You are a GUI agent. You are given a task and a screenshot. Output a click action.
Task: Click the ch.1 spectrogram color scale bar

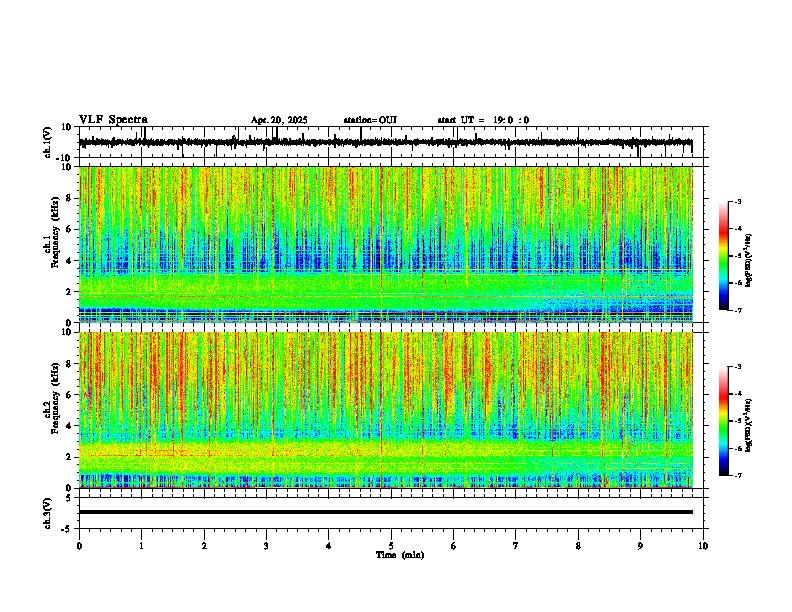(723, 256)
